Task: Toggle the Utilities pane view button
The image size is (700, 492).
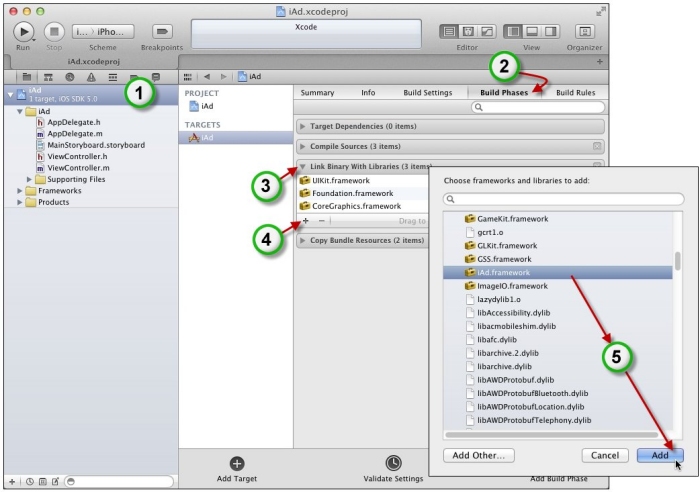Action: coord(550,32)
